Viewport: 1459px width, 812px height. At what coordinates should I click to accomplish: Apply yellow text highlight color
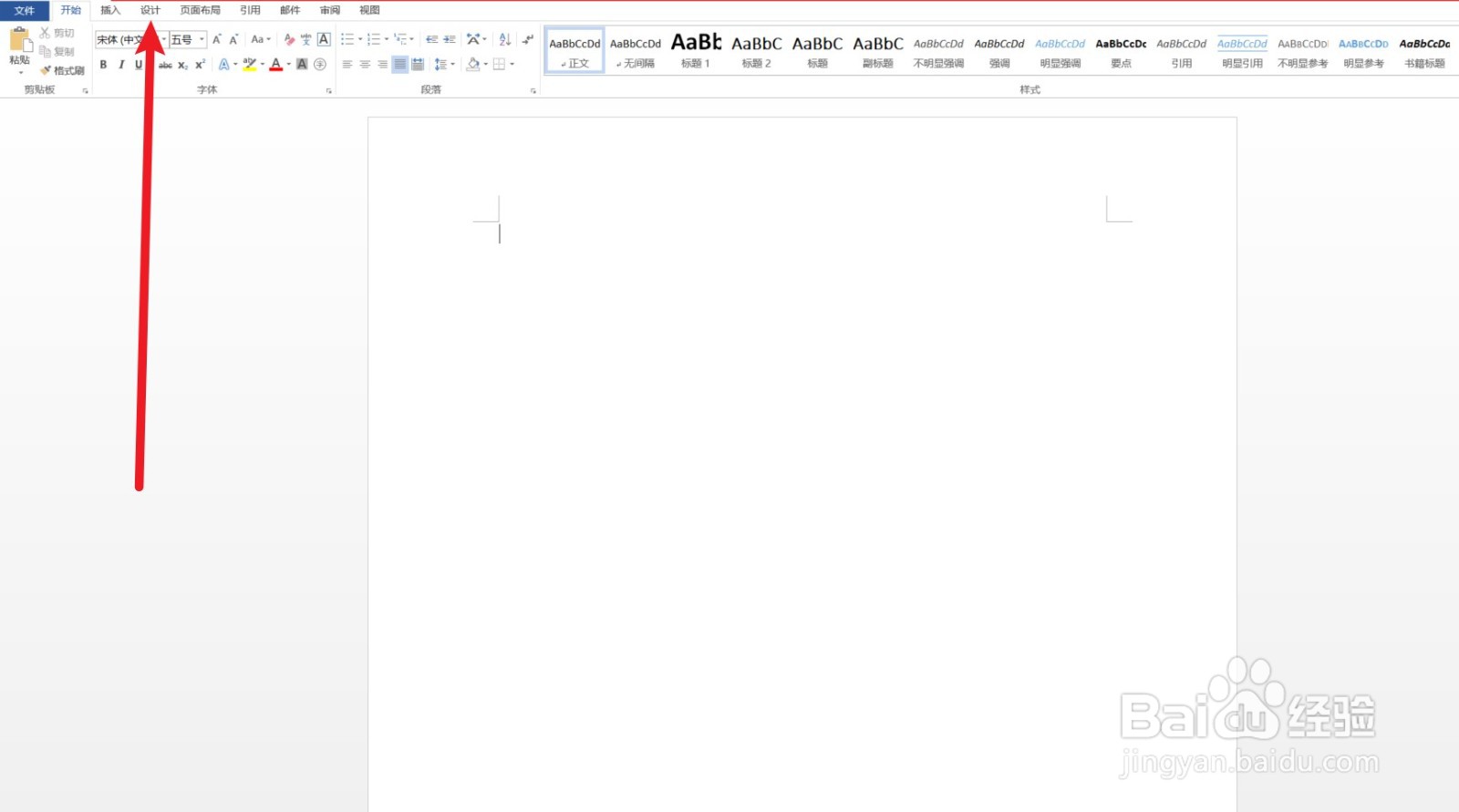pyautogui.click(x=249, y=64)
